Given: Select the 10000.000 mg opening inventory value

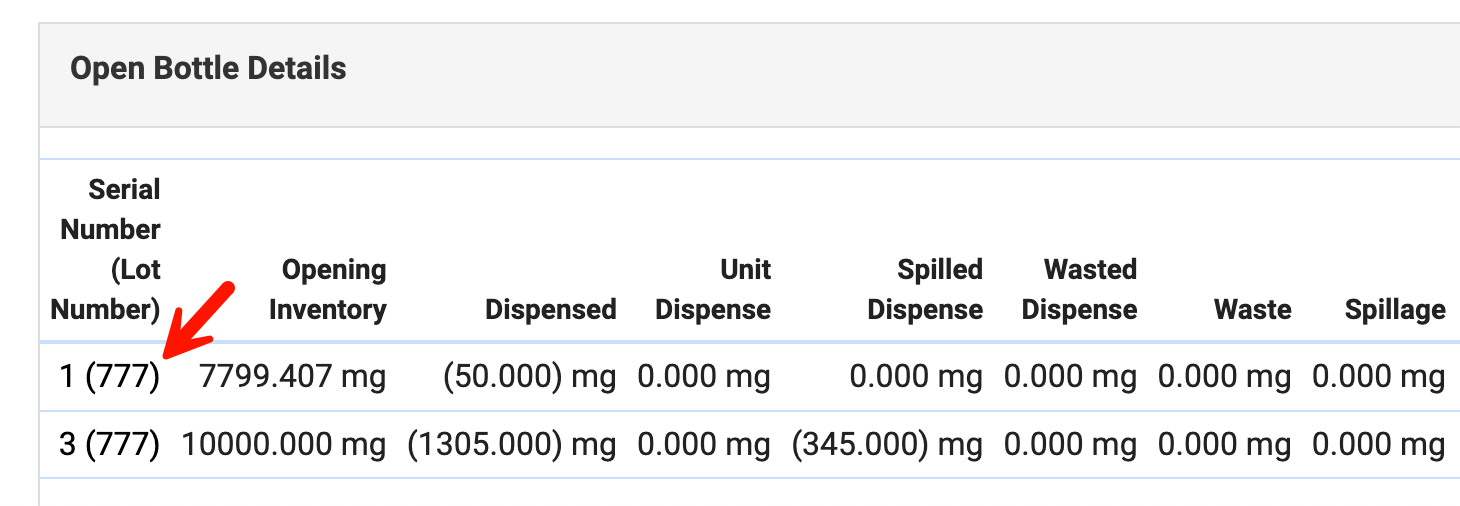Looking at the screenshot, I should click(283, 445).
